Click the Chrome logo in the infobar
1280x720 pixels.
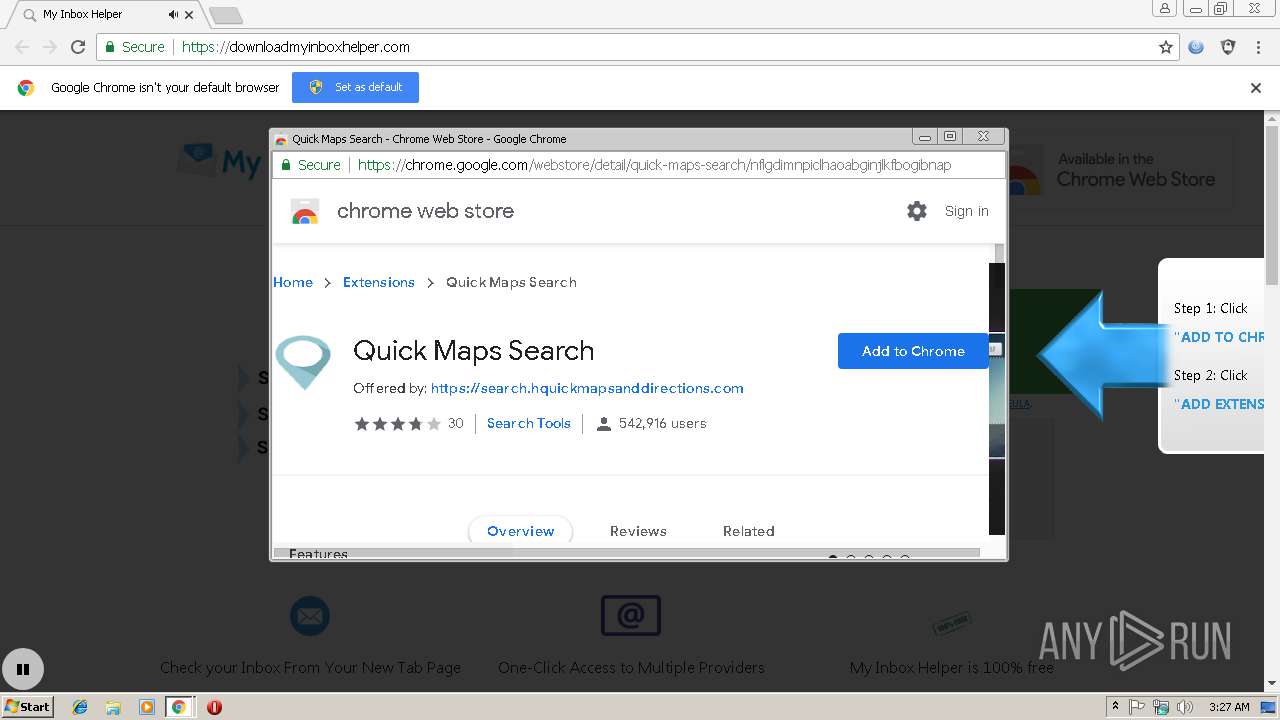(x=26, y=87)
